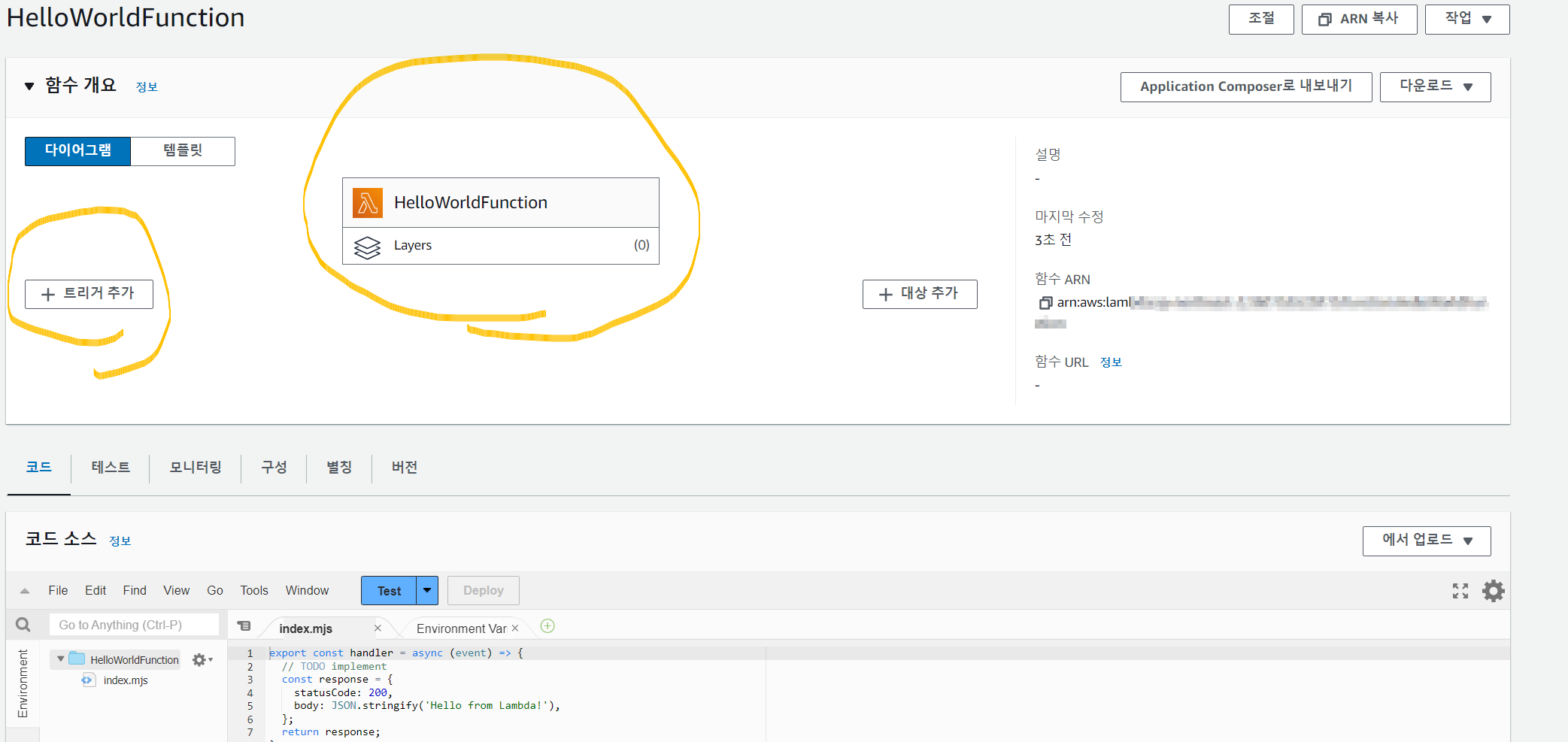Screen dimensions: 1568x742
Task: Open the 테스트 tab
Action: 111,468
